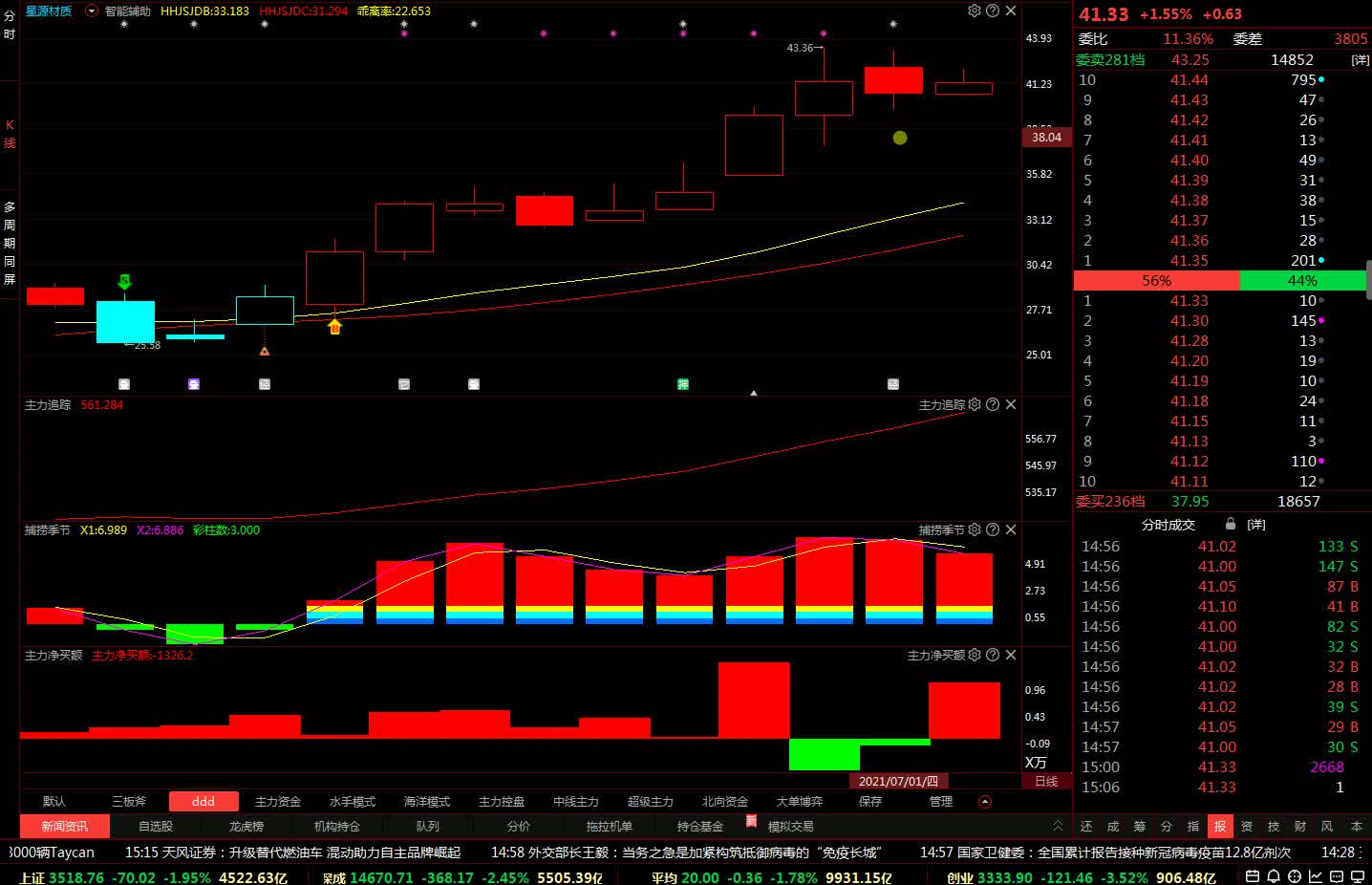Open the message bubble icon in status bar
The width and height of the screenshot is (1372, 885).
(1337, 876)
